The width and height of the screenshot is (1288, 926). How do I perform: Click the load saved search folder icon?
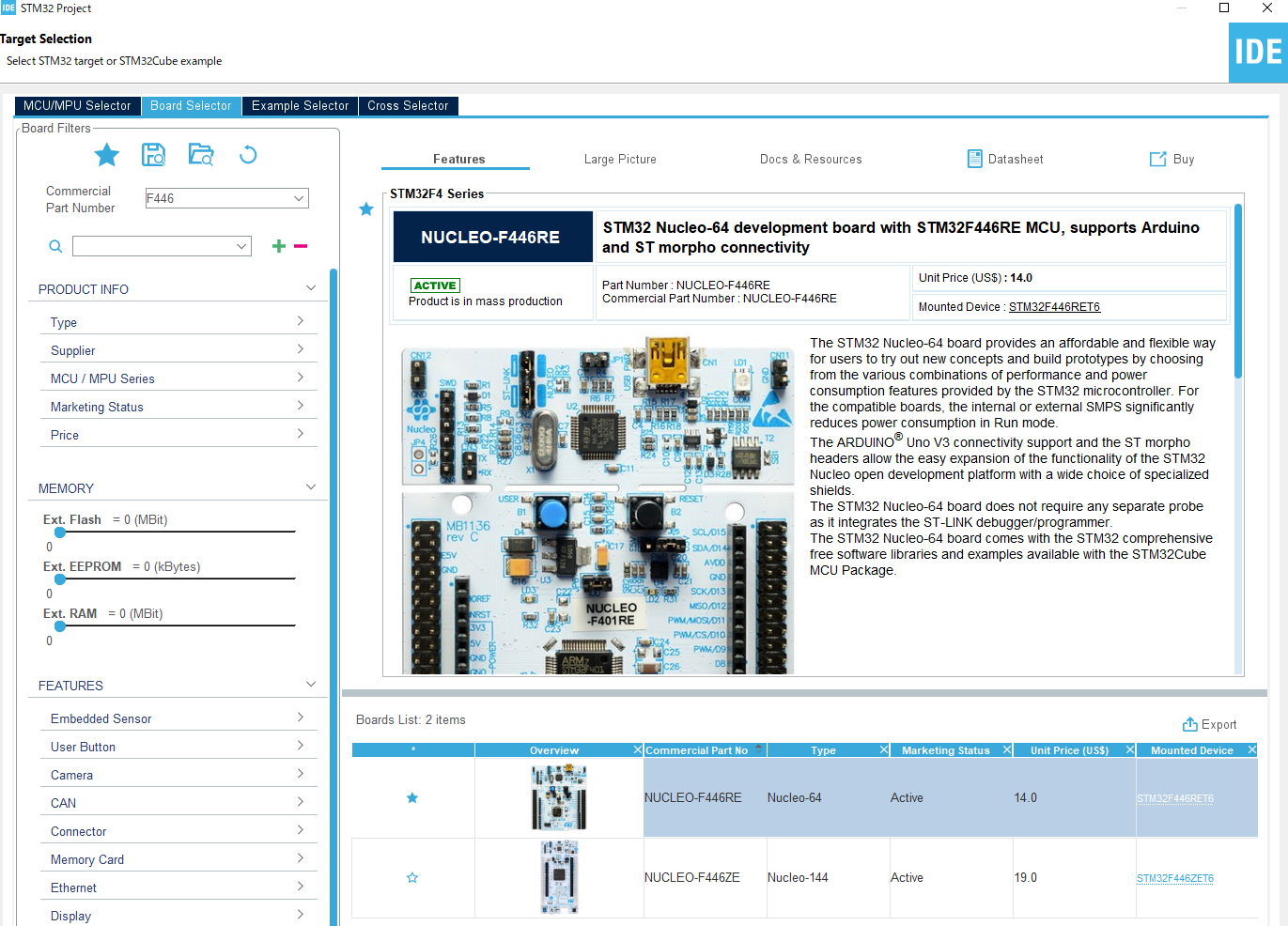tap(201, 155)
